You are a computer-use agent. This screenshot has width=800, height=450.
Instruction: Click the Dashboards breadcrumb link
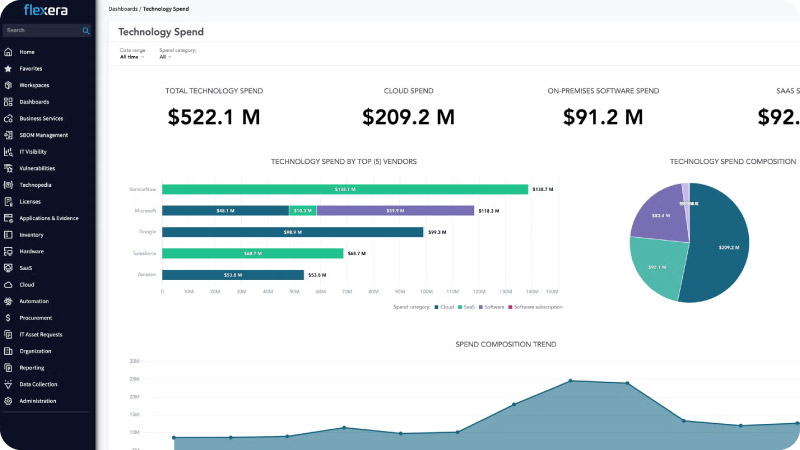[x=123, y=9]
